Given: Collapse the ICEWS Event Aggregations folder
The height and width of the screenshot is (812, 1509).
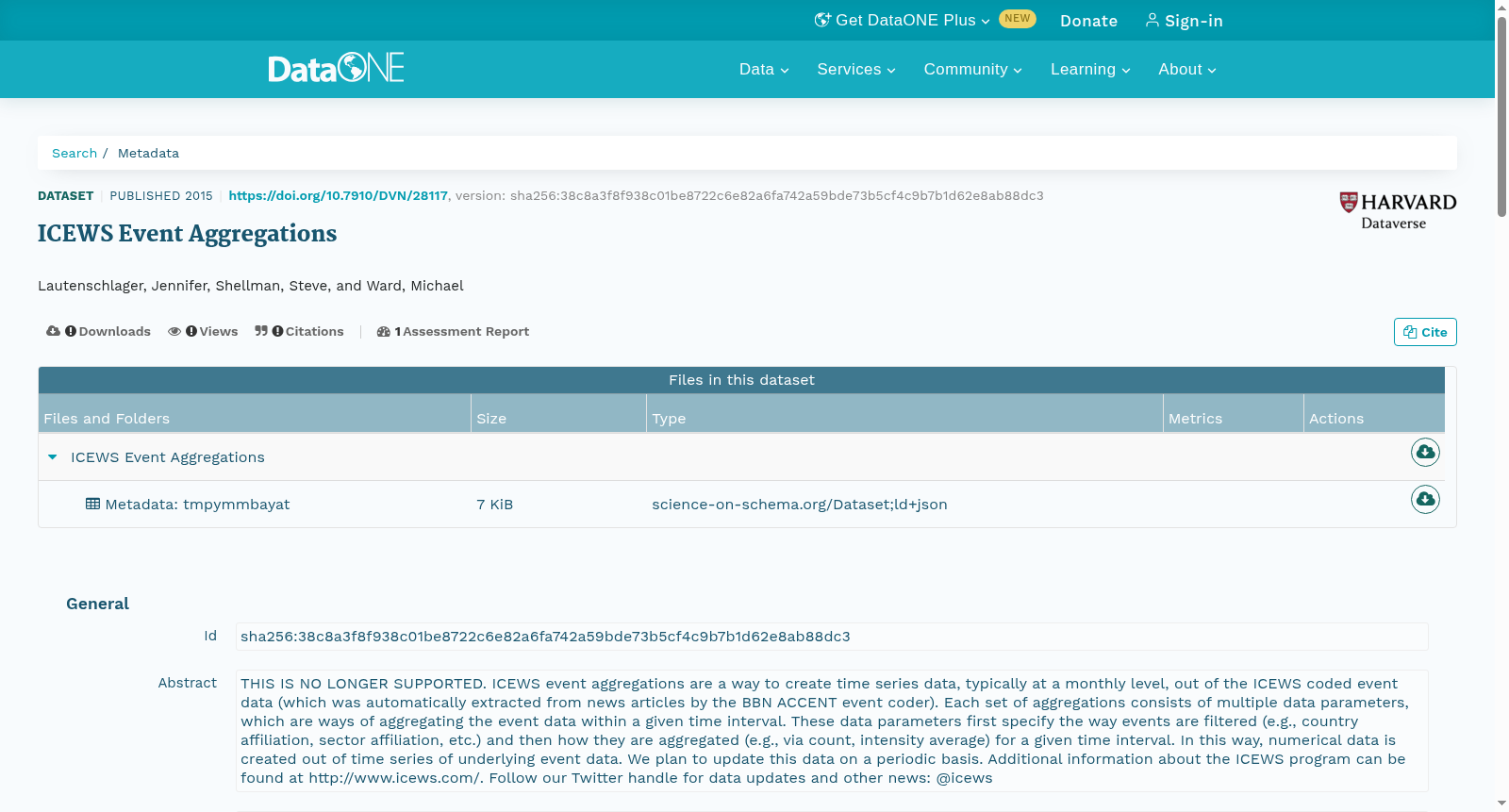Looking at the screenshot, I should [53, 456].
